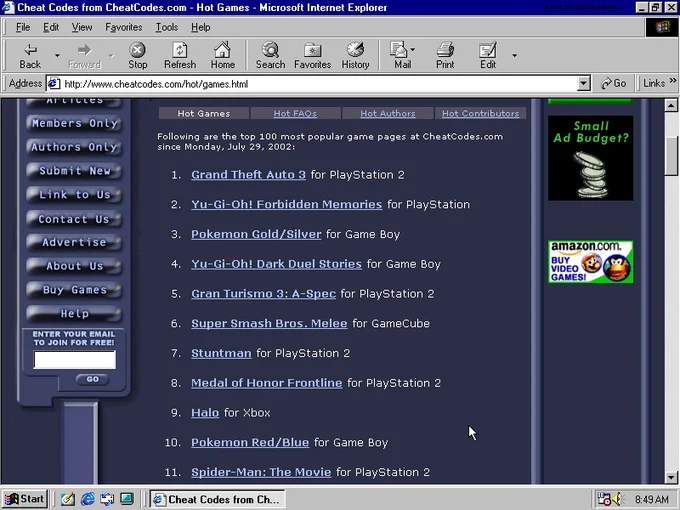Select the Hot Games tab
Viewport: 680px width, 510px height.
[204, 113]
